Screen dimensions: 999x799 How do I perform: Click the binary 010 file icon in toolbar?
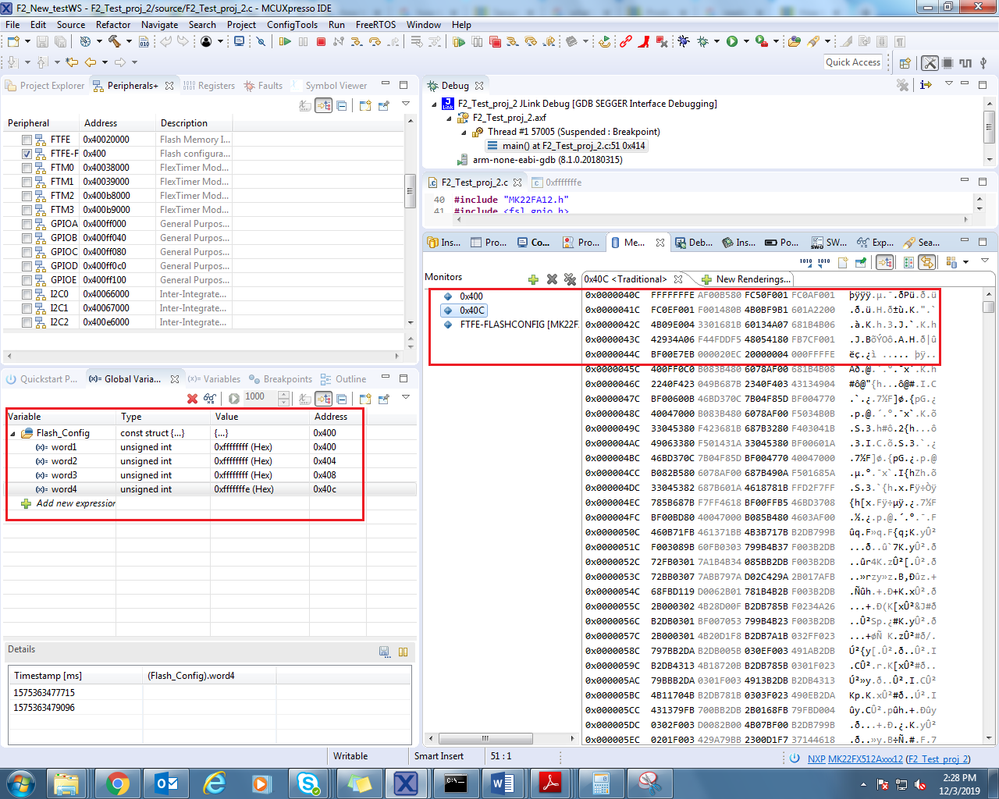click(x=144, y=42)
